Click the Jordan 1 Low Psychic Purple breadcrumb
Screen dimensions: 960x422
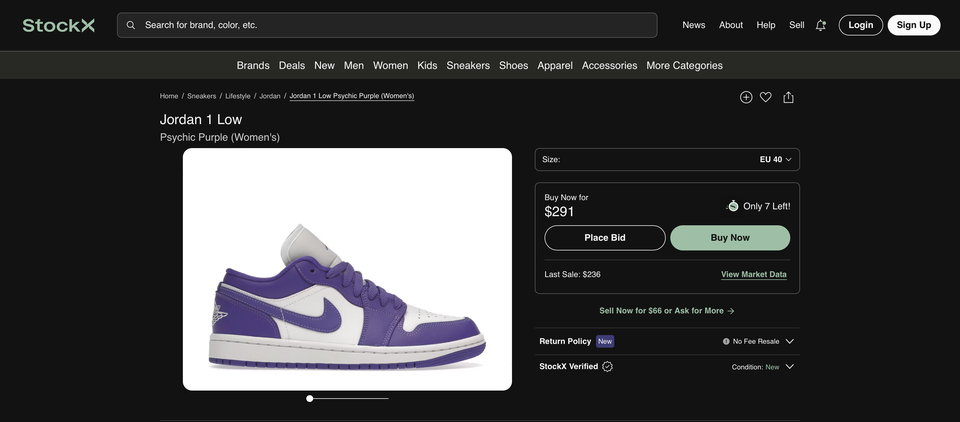[352, 96]
